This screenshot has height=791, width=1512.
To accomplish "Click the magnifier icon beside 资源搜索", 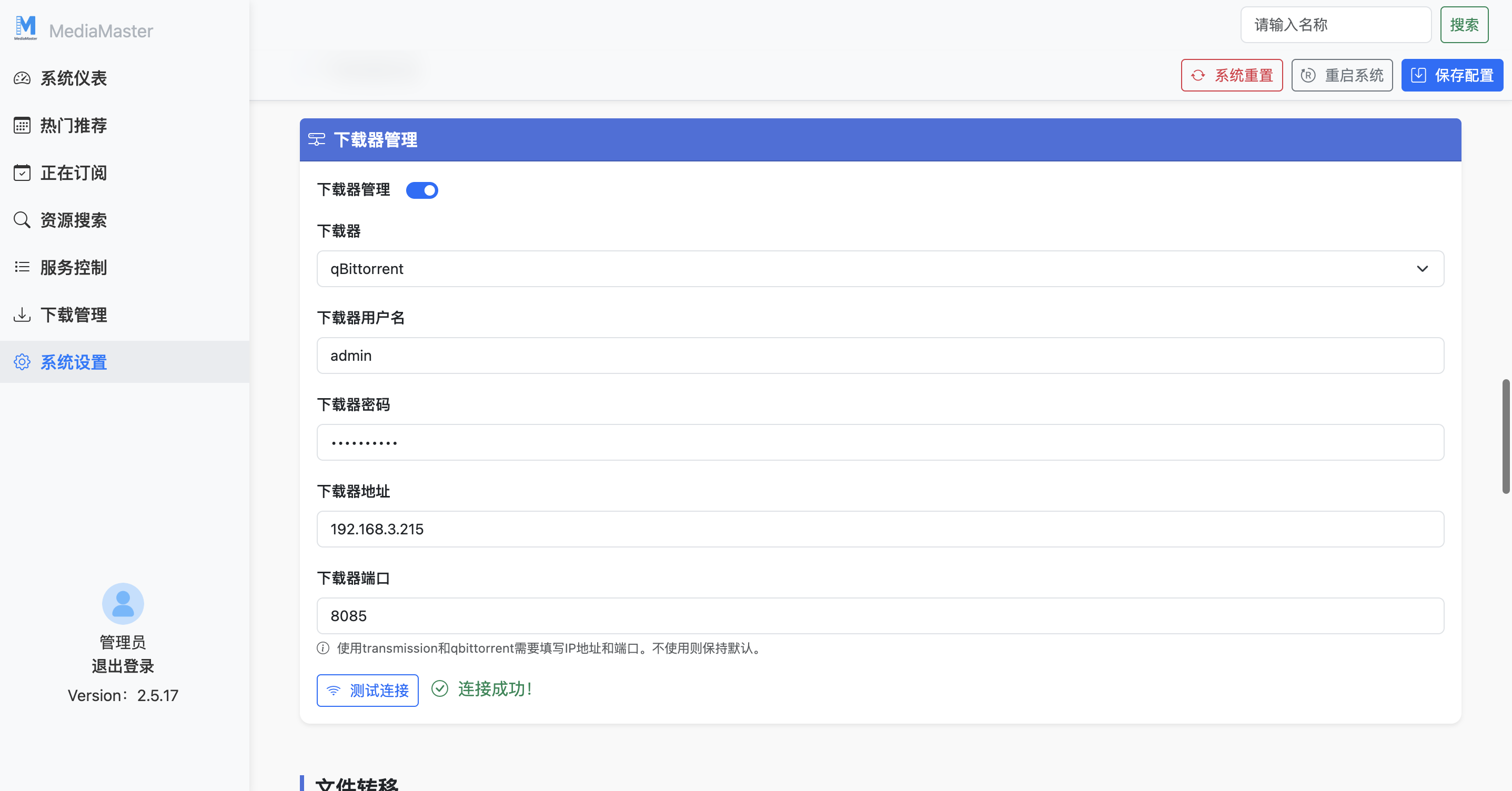I will tap(22, 220).
